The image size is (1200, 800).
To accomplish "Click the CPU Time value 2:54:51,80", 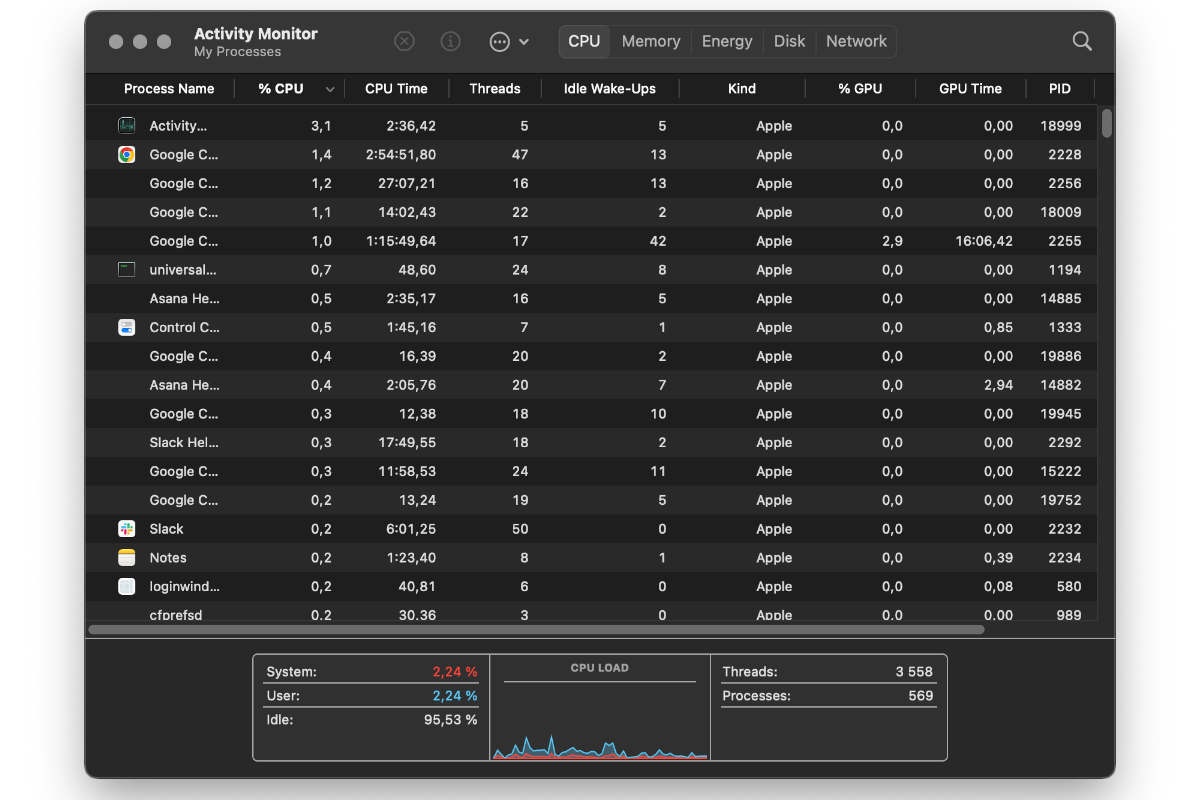I will tap(400, 155).
